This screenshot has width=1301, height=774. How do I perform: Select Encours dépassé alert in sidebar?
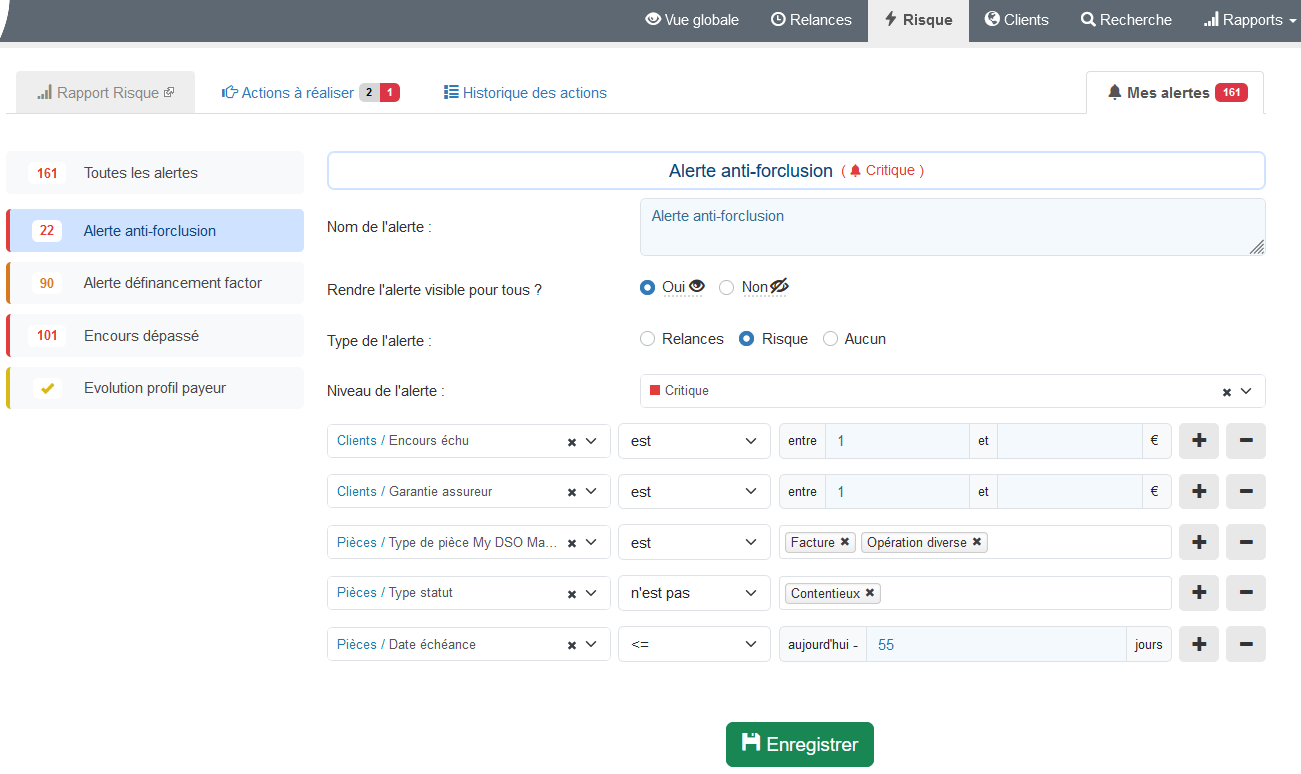[x=155, y=336]
